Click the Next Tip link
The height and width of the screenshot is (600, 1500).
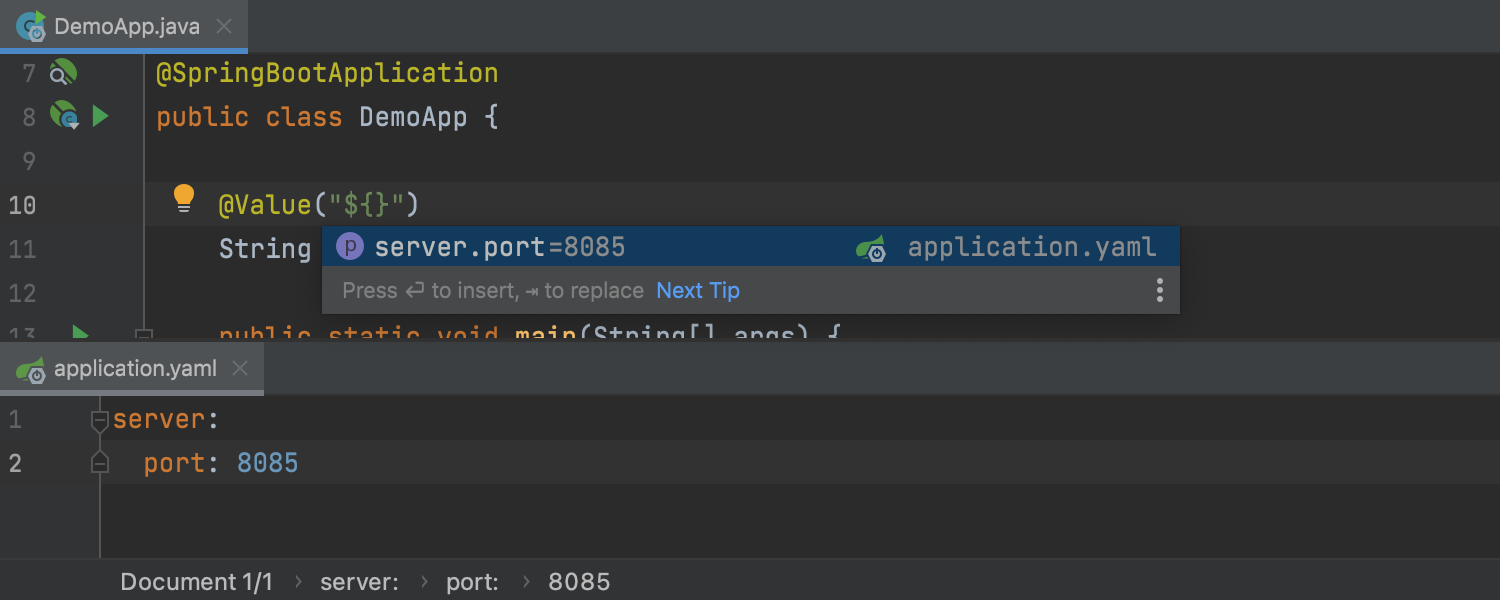coord(698,291)
